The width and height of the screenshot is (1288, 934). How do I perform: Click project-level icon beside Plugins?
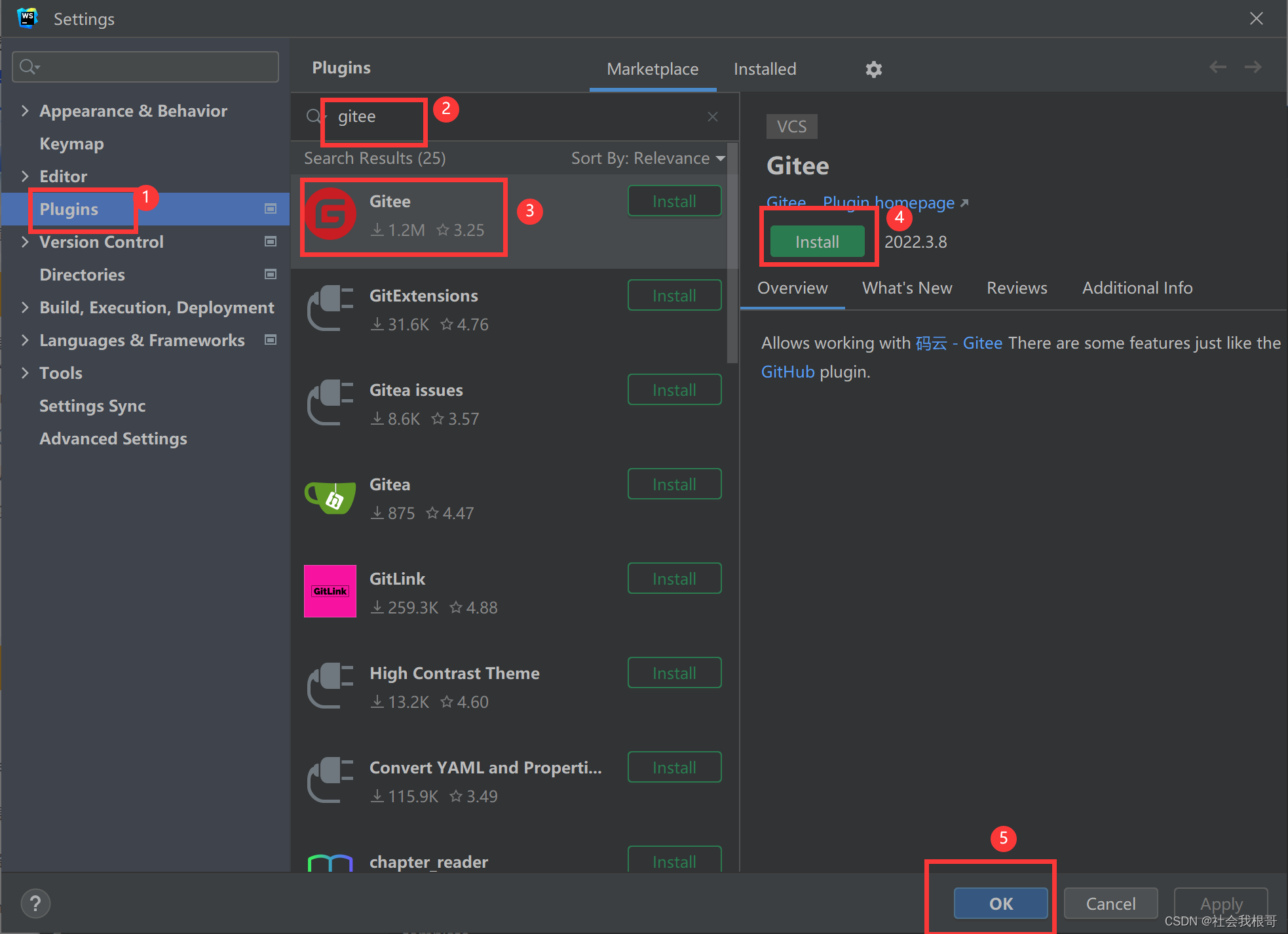[x=270, y=208]
